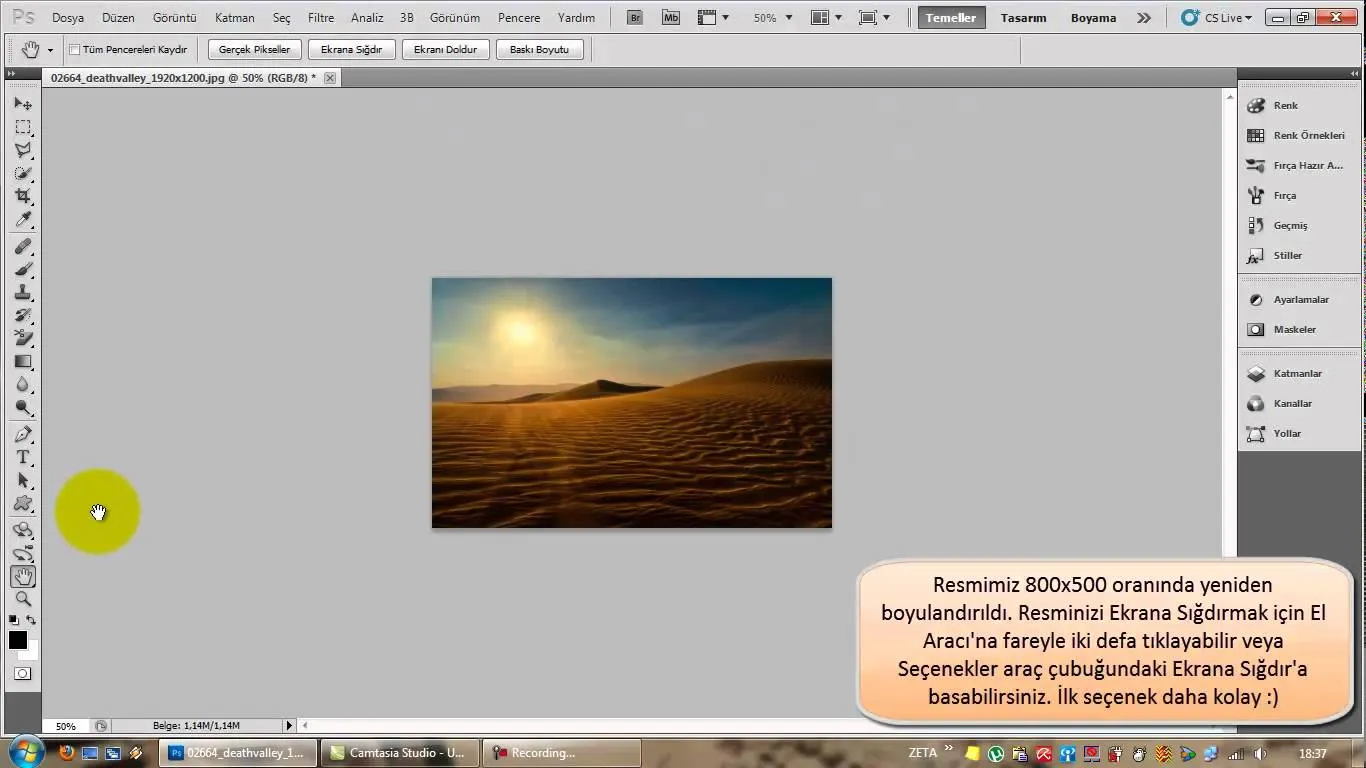Enable Tüm Pencereleri Kaydır option
Screen dimensions: 1366x768
click(x=75, y=48)
